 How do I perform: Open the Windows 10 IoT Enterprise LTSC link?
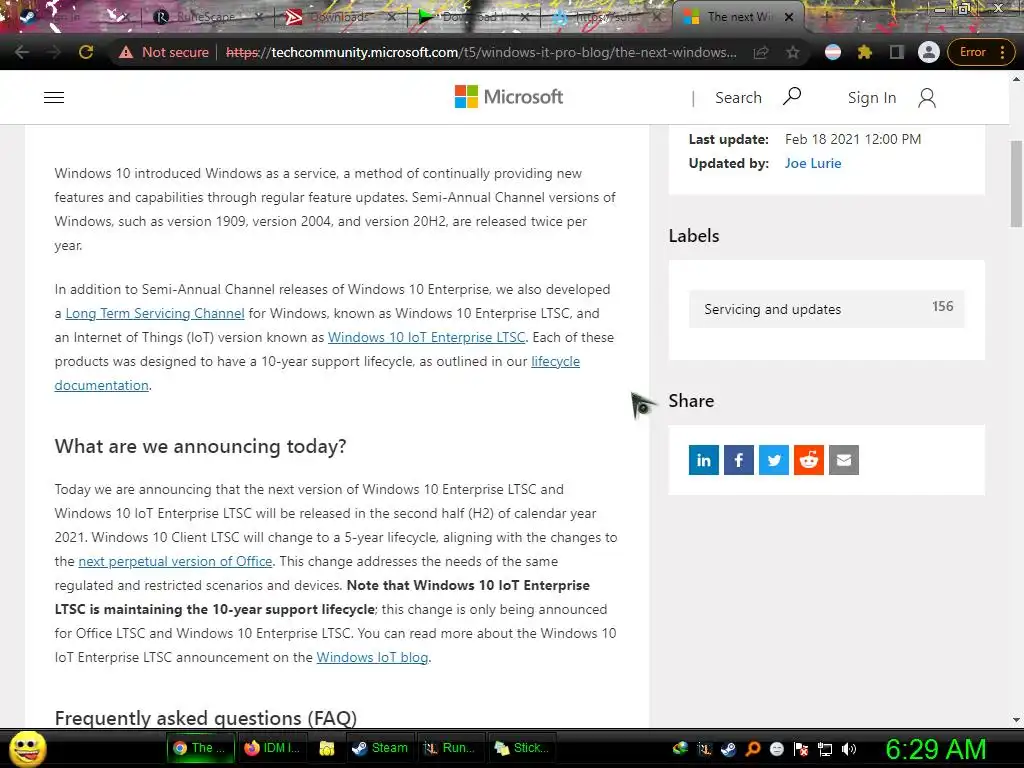426,338
